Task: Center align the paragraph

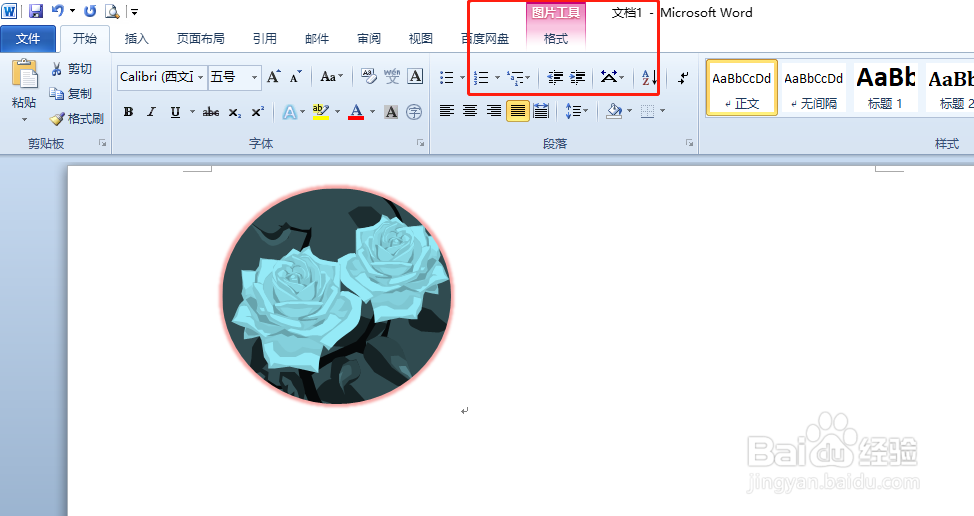Action: [x=470, y=111]
